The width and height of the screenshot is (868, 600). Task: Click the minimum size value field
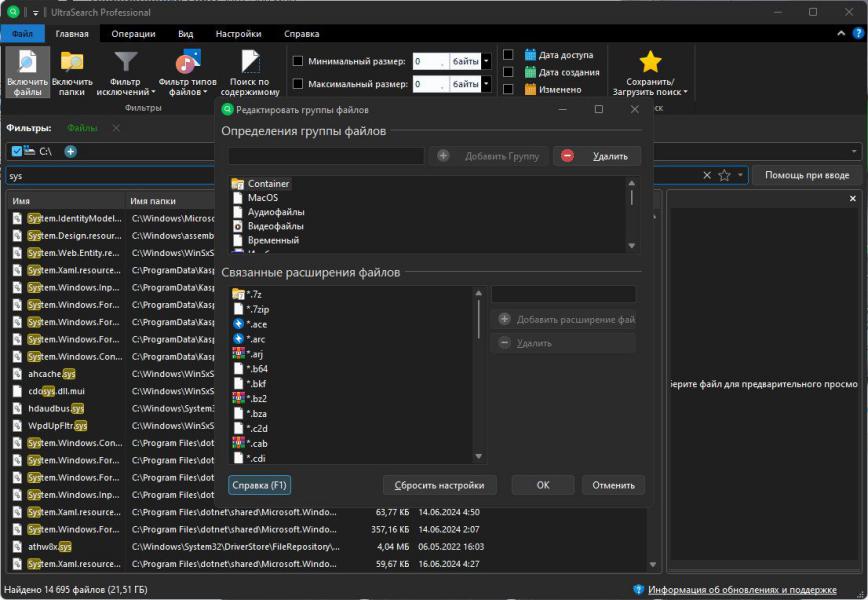[430, 61]
